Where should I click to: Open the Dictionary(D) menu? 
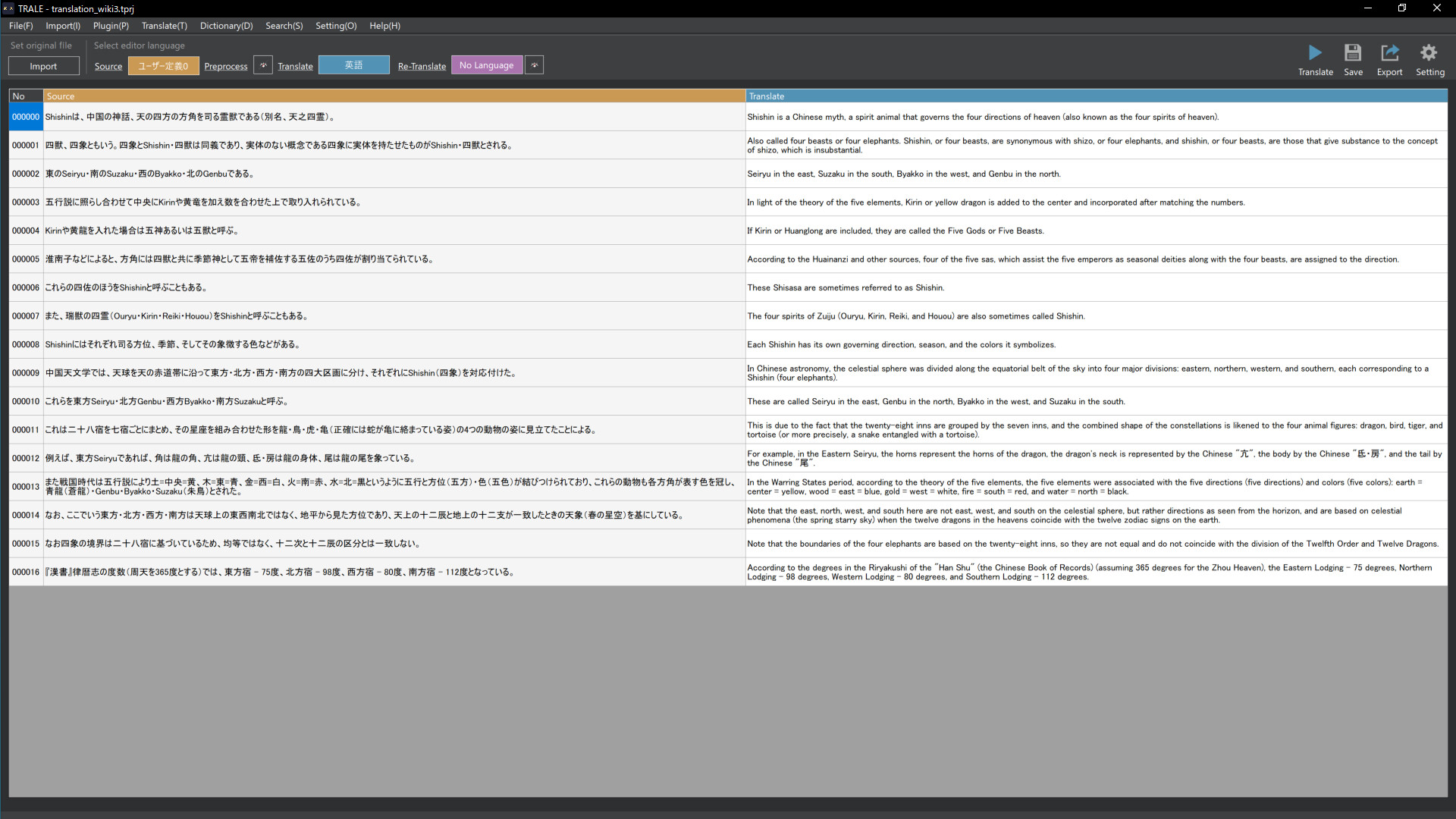[226, 25]
